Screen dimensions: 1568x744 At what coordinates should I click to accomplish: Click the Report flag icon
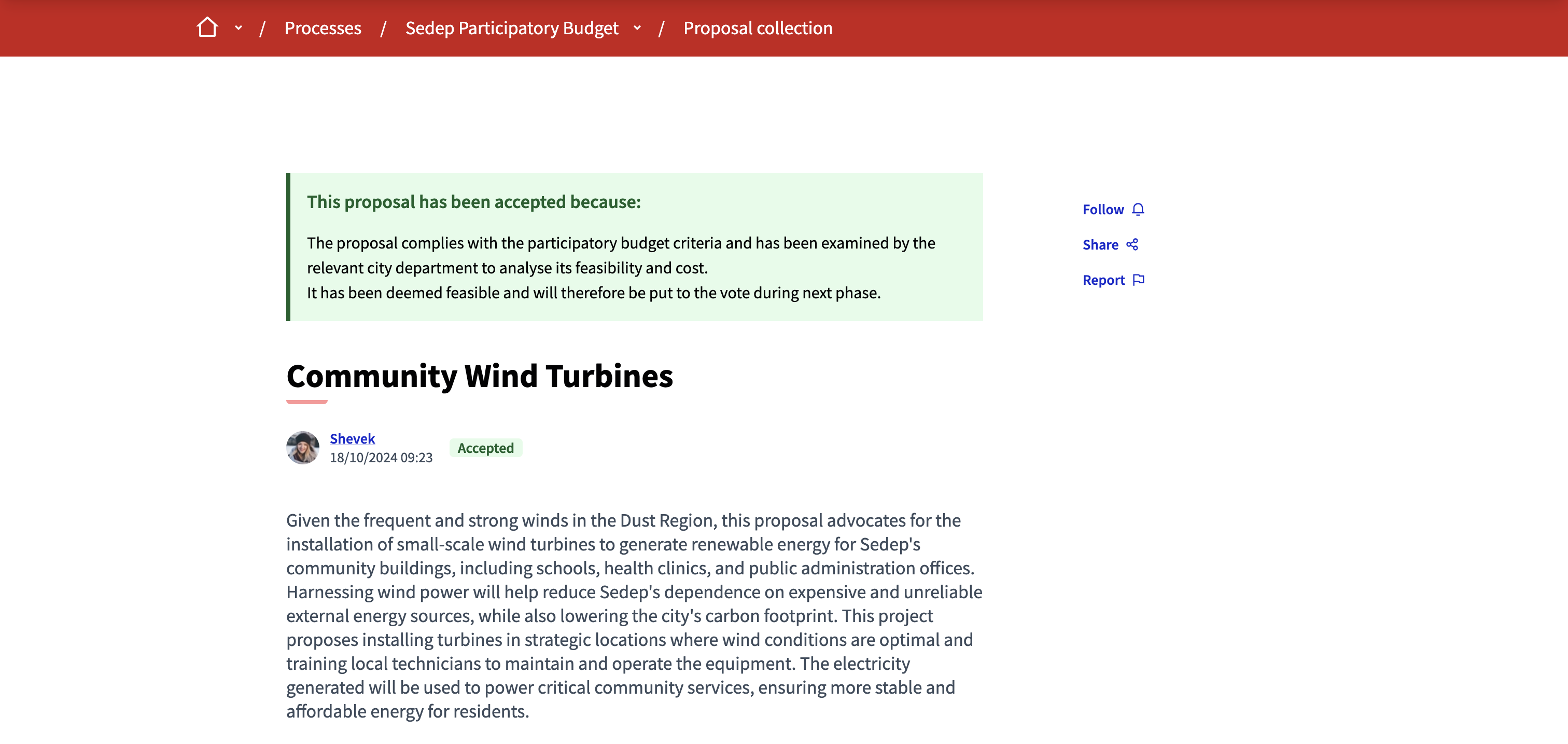point(1138,280)
